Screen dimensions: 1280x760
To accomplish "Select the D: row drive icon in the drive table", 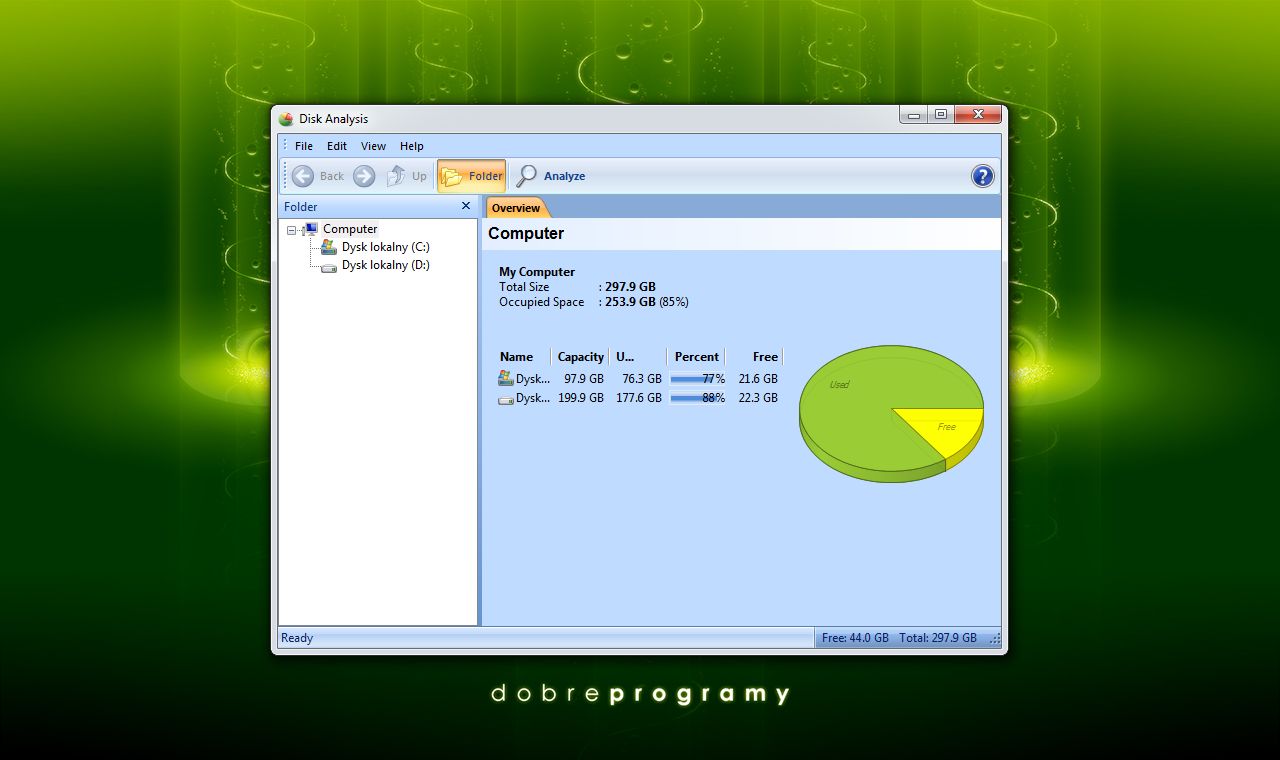I will pos(506,398).
